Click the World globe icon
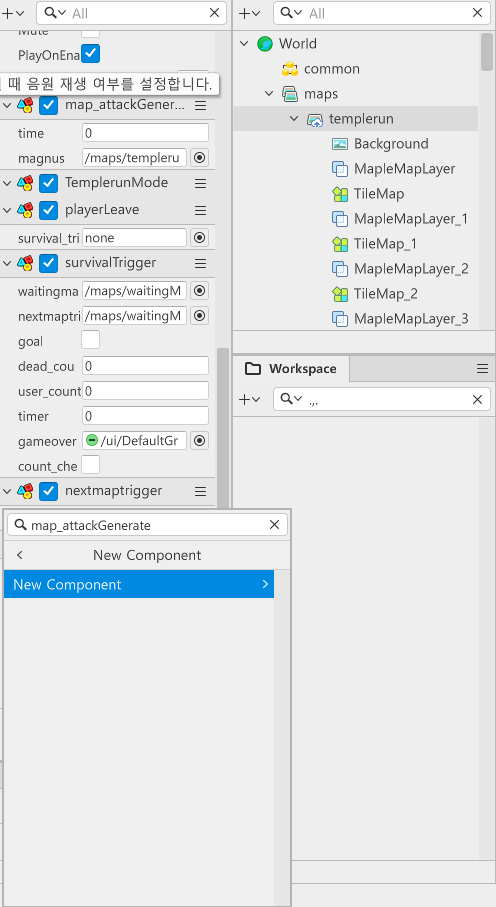Image resolution: width=496 pixels, height=907 pixels. [x=265, y=43]
